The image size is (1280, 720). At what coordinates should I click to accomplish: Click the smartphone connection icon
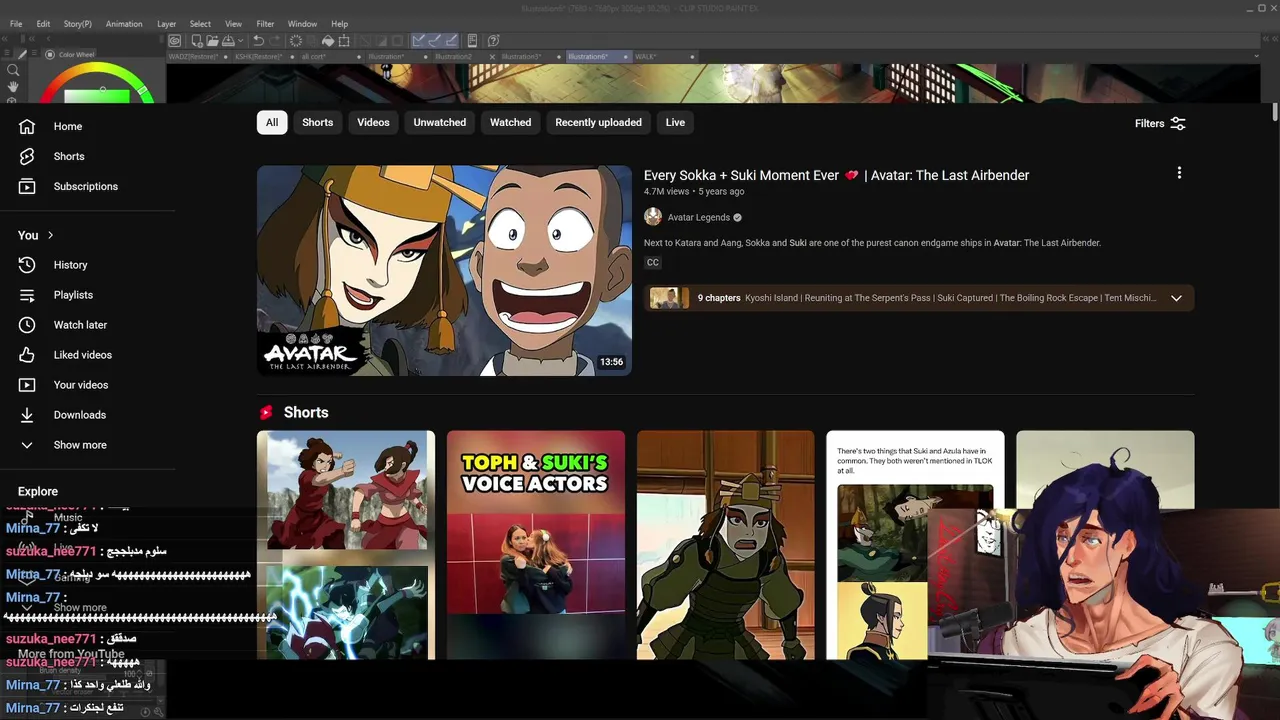472,41
